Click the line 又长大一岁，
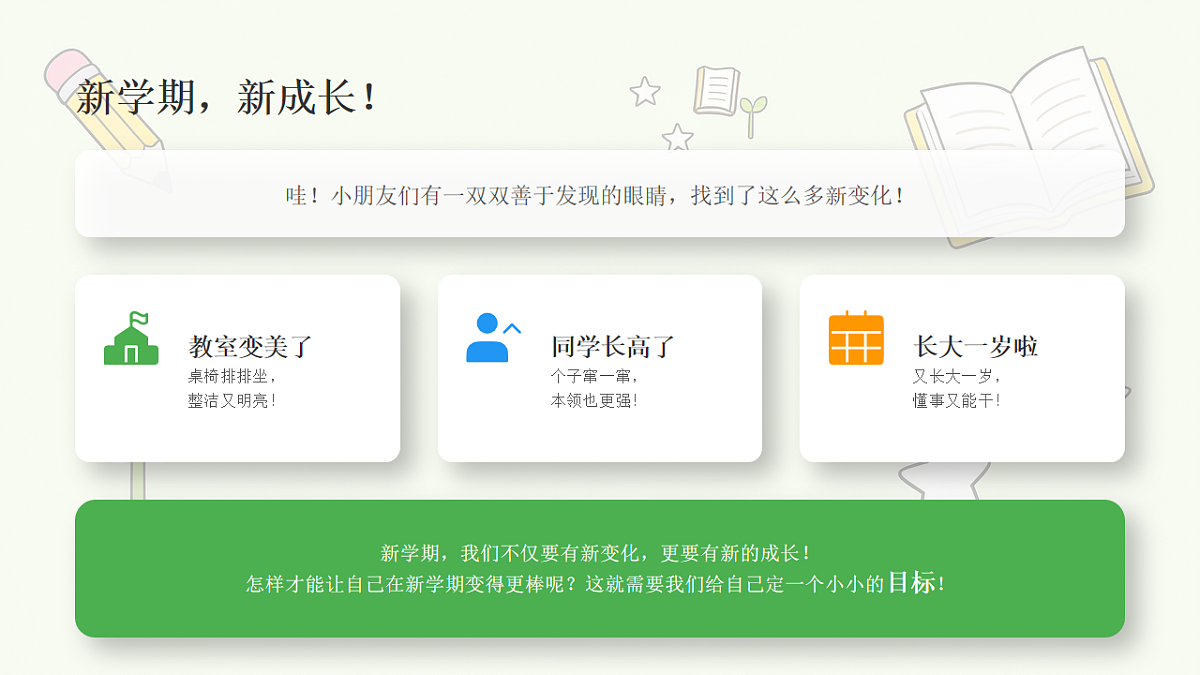 click(958, 377)
